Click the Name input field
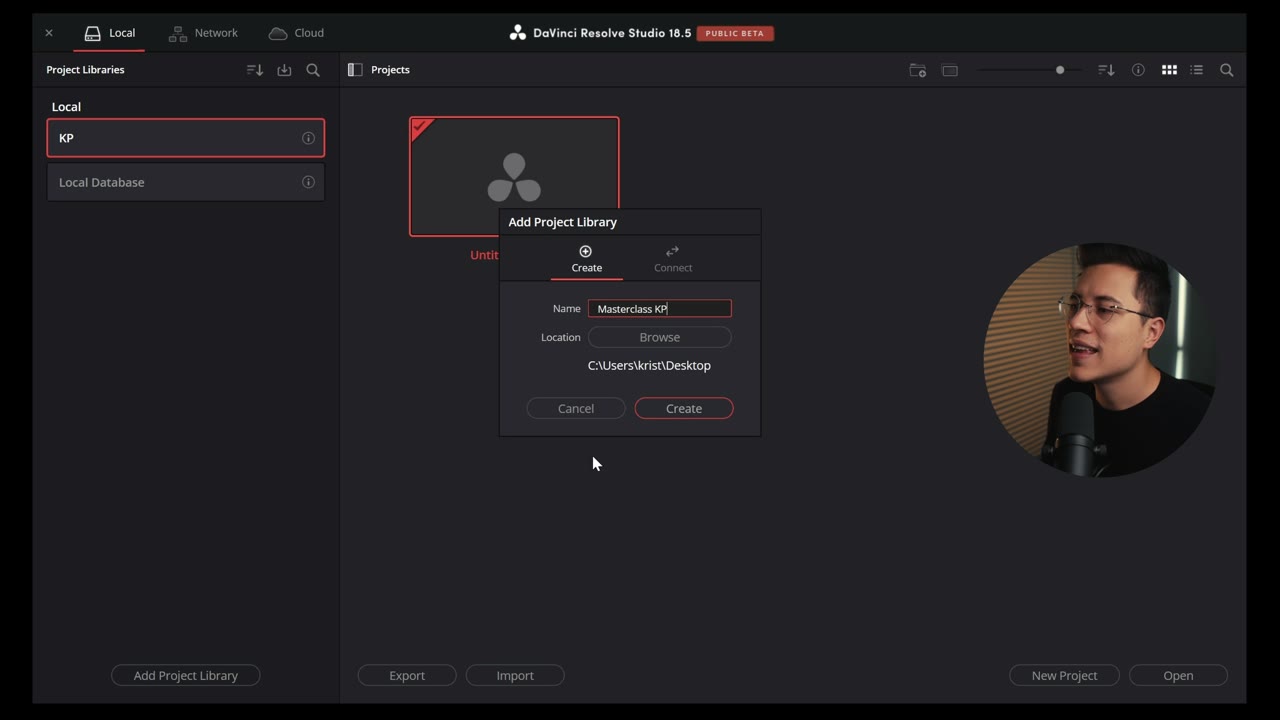This screenshot has height=720, width=1280. pos(660,309)
